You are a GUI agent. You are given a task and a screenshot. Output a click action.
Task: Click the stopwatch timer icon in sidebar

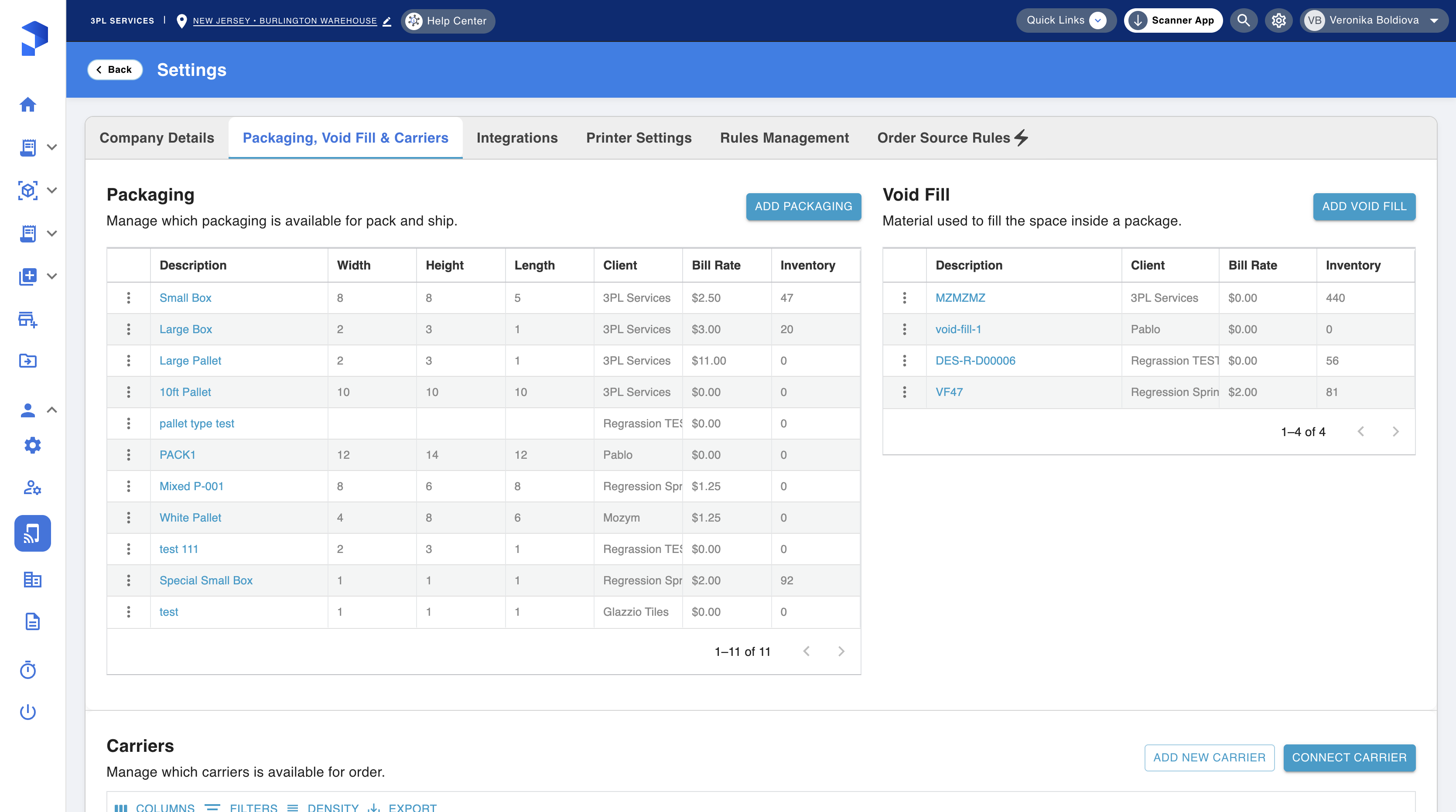(x=27, y=670)
